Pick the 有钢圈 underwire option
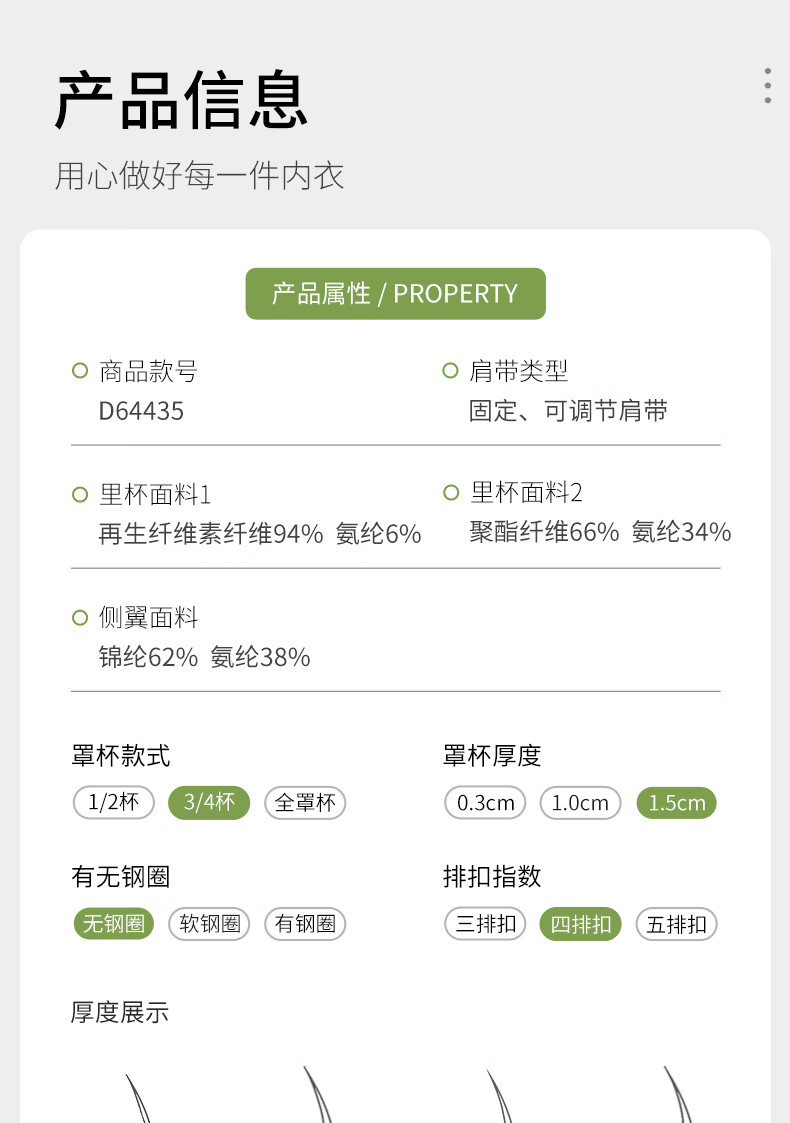790x1123 pixels. coord(305,924)
